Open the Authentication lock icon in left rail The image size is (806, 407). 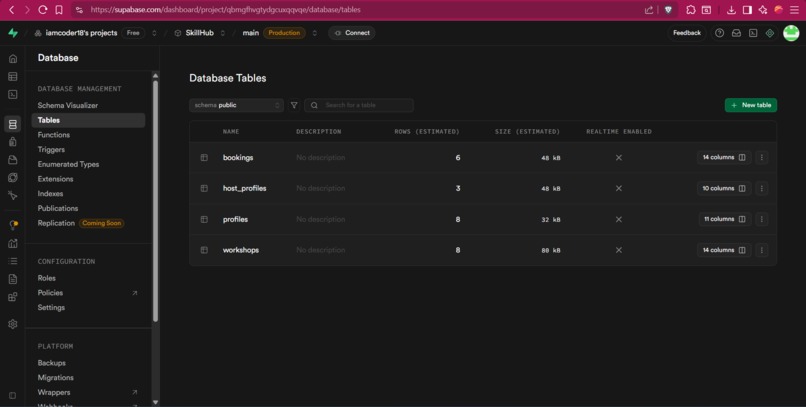(x=13, y=142)
